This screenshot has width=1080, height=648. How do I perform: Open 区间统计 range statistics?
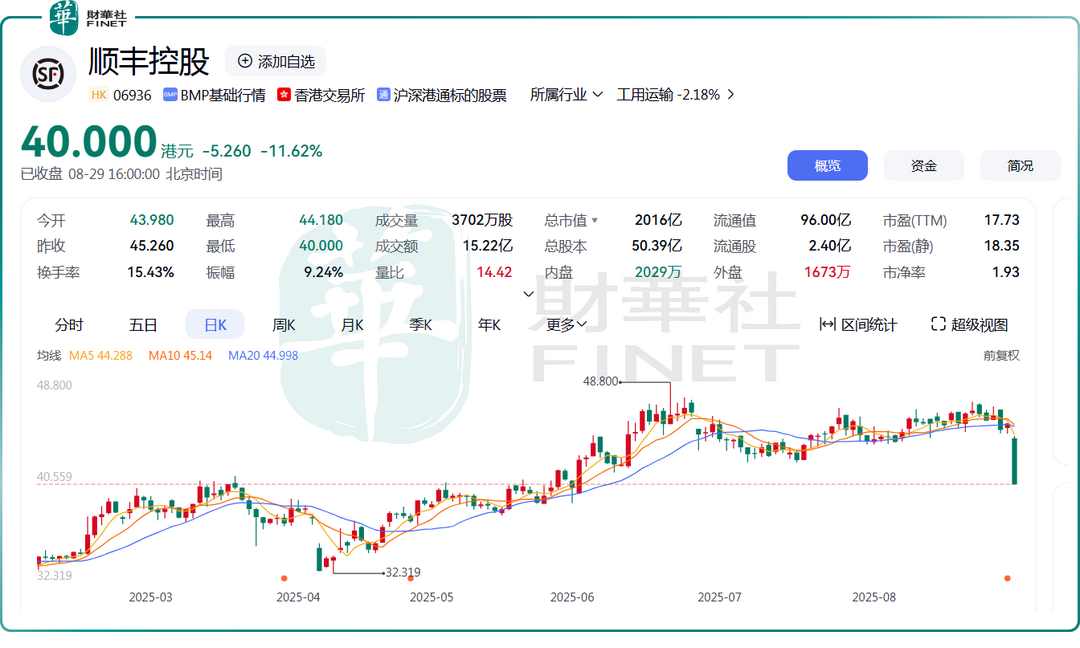pos(858,324)
